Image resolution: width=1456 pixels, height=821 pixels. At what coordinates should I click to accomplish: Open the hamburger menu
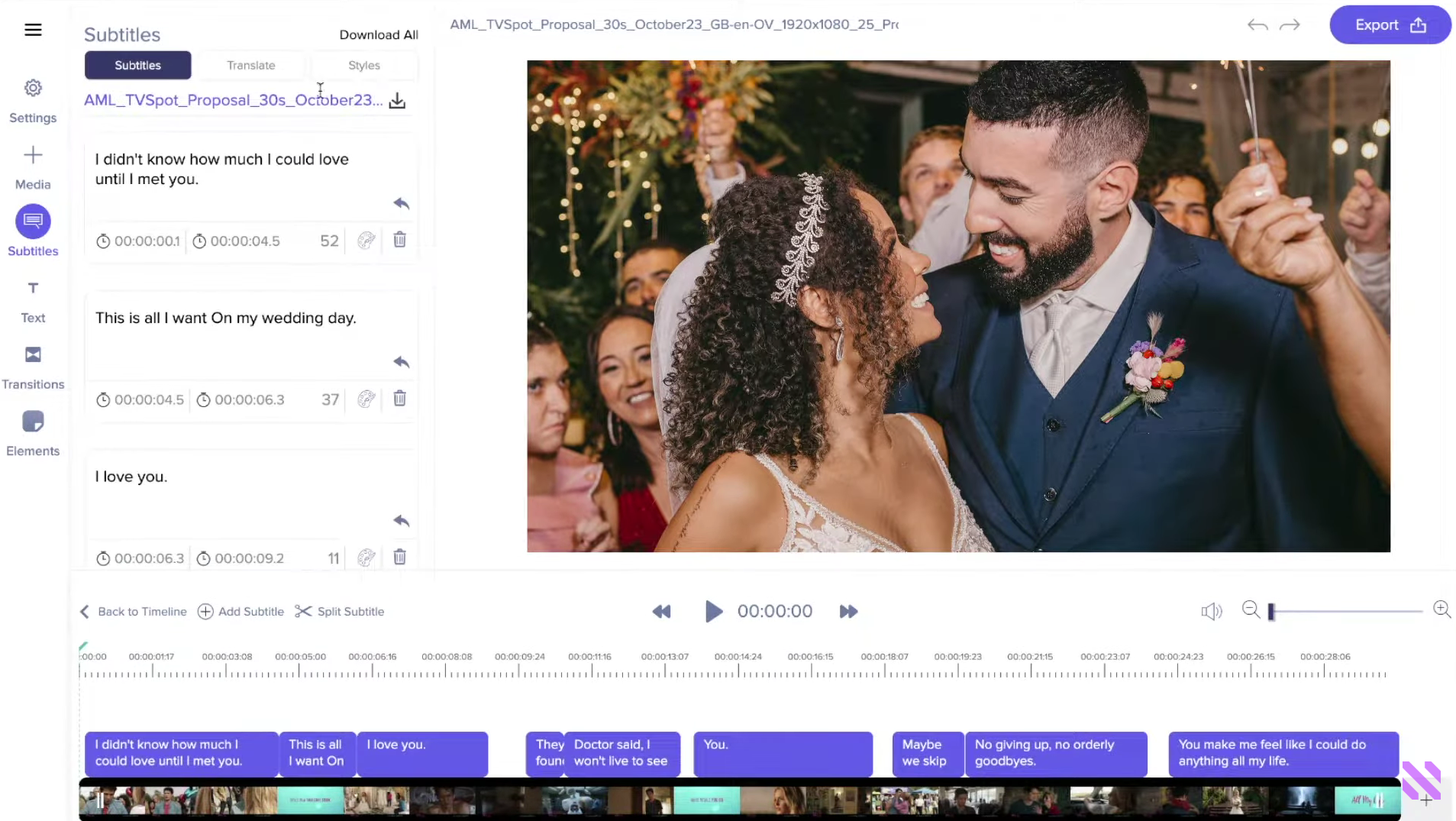point(33,30)
